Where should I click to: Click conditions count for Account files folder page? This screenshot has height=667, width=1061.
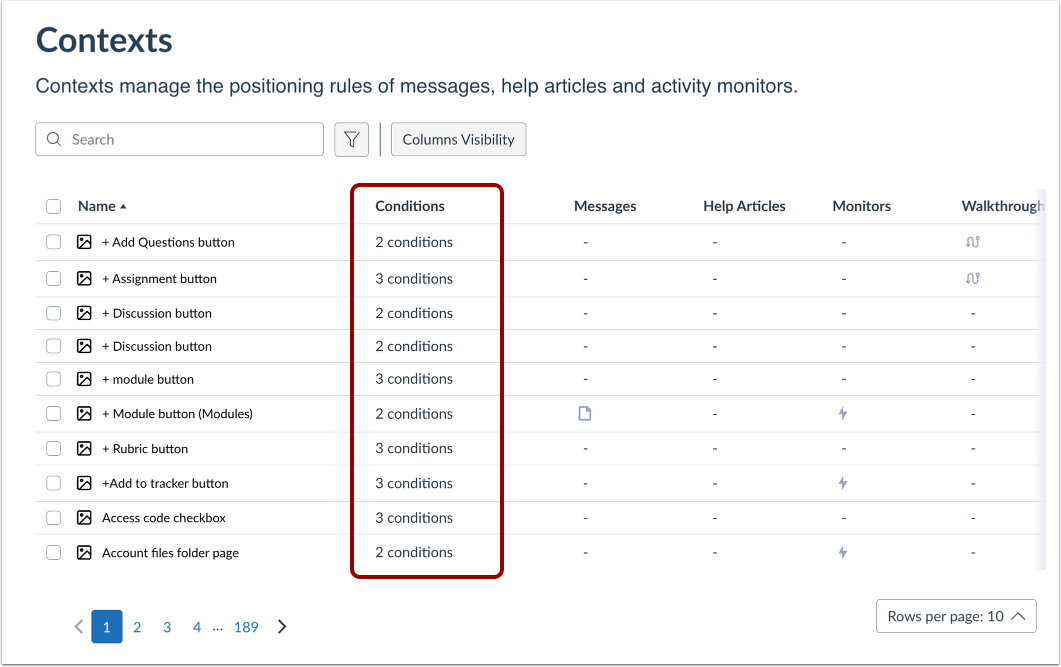pos(414,553)
